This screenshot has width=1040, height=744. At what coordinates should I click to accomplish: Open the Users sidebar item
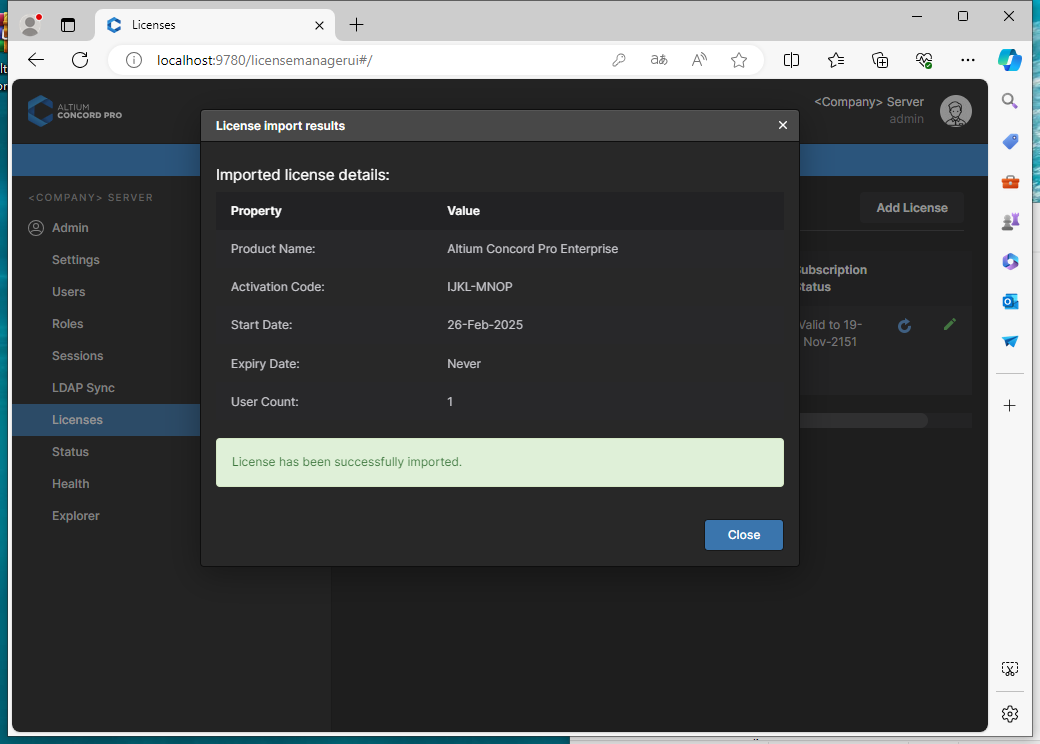tap(69, 292)
